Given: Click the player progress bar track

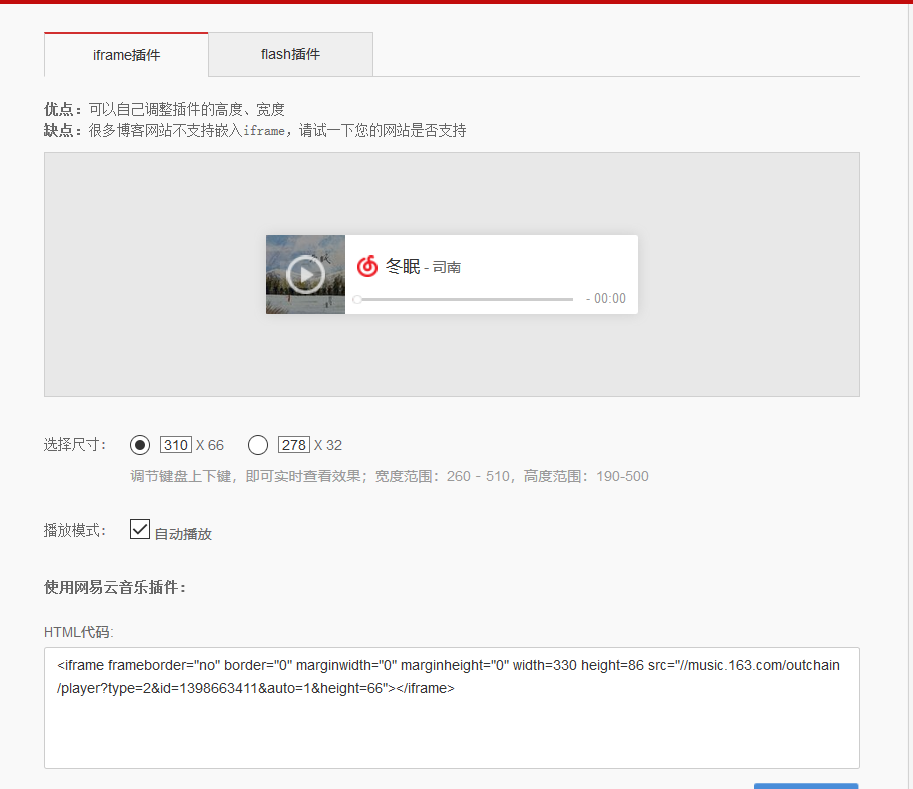Looking at the screenshot, I should tap(465, 299).
